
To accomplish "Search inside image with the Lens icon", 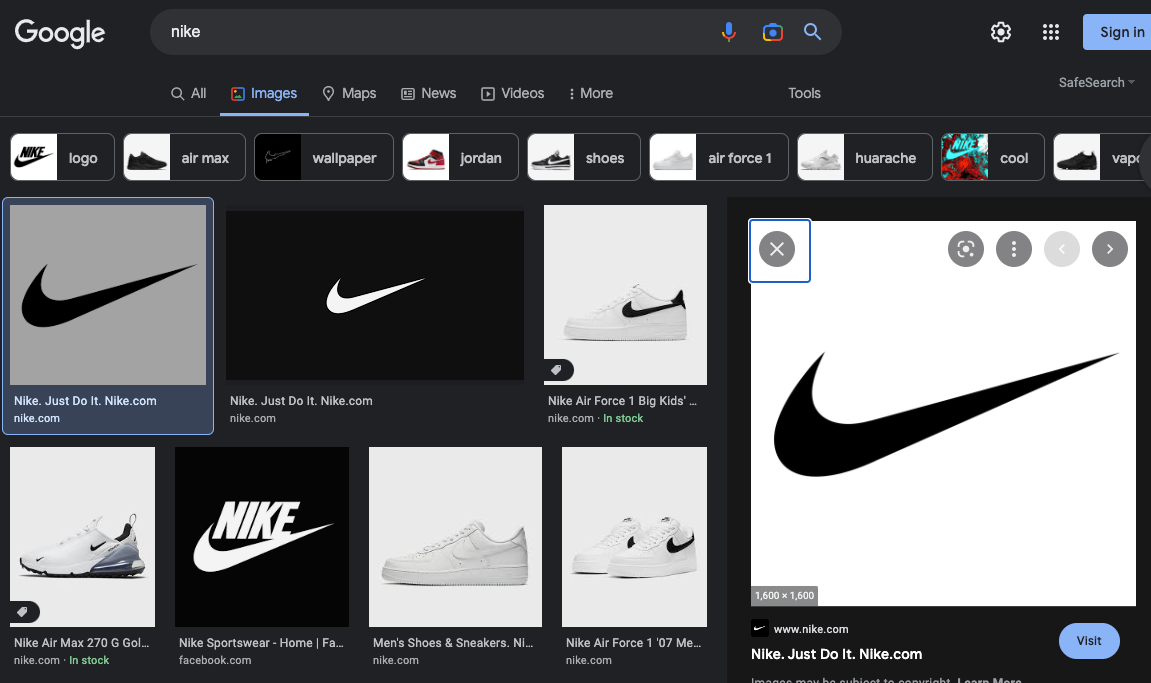I will coord(966,249).
